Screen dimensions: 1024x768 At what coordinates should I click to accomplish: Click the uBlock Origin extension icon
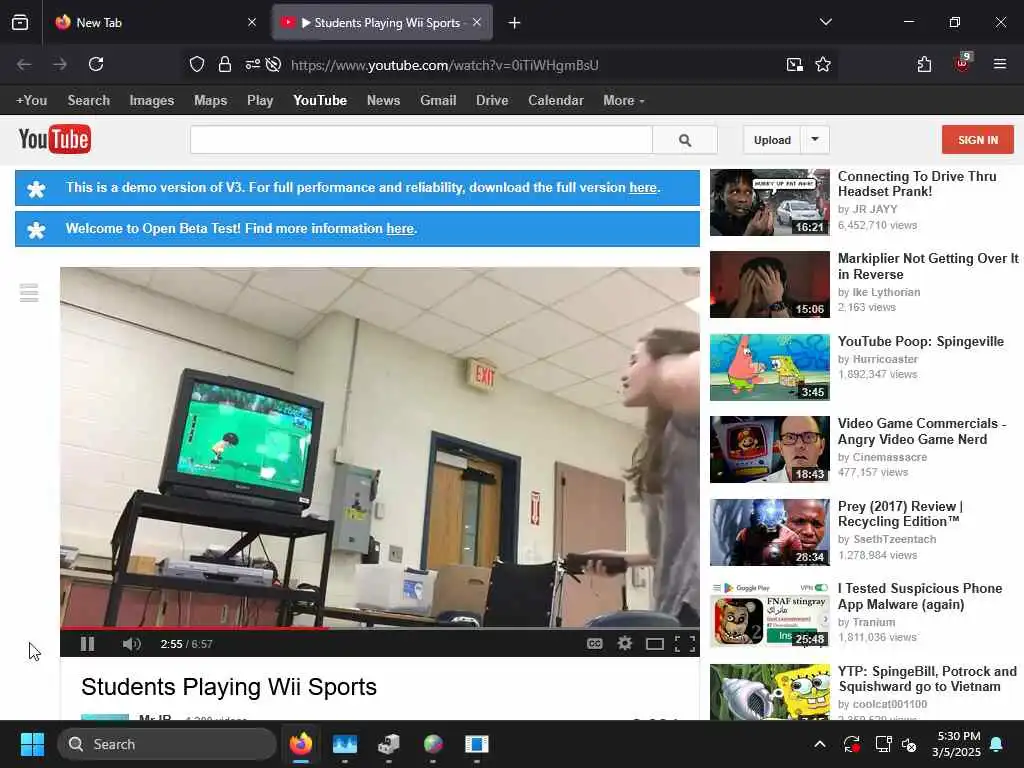[x=963, y=63]
